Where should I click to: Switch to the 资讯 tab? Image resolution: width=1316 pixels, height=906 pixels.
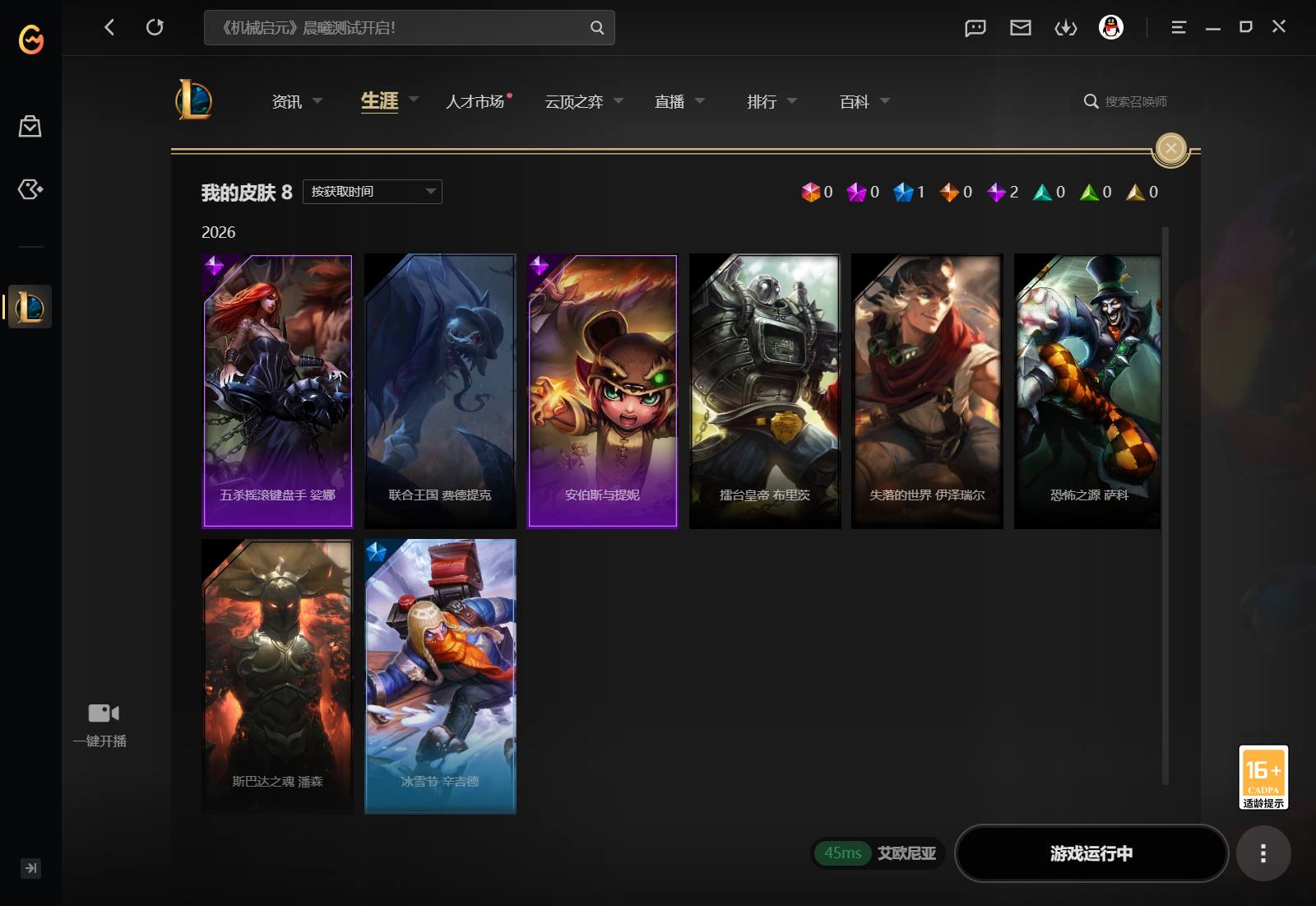tap(287, 101)
